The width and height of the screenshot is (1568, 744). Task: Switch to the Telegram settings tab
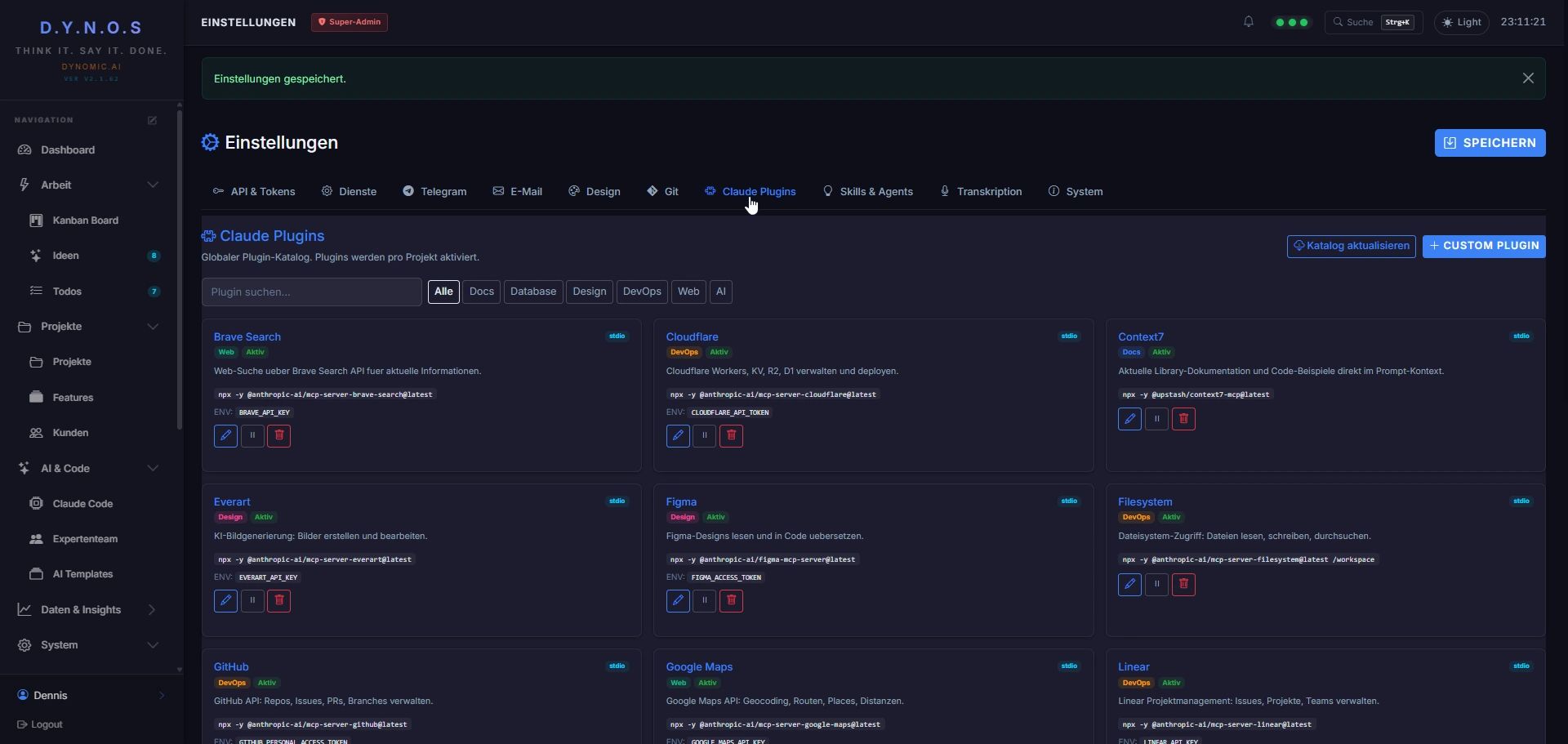tap(434, 192)
